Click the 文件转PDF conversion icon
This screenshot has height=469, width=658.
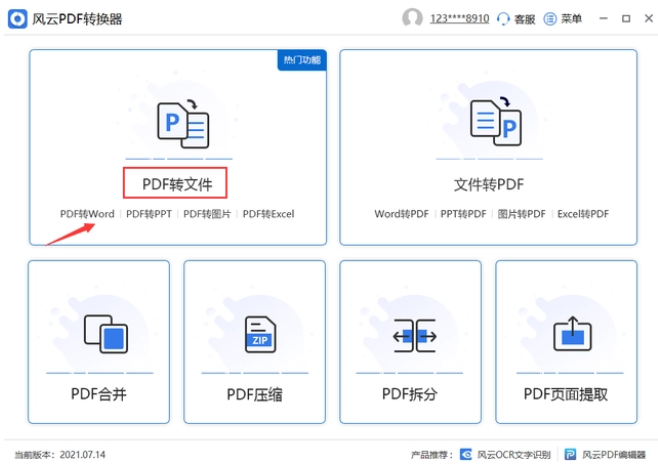click(x=496, y=121)
